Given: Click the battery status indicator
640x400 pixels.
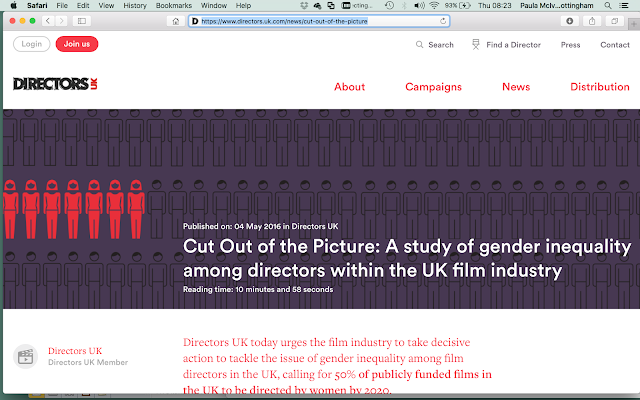Looking at the screenshot, I should click(458, 5).
